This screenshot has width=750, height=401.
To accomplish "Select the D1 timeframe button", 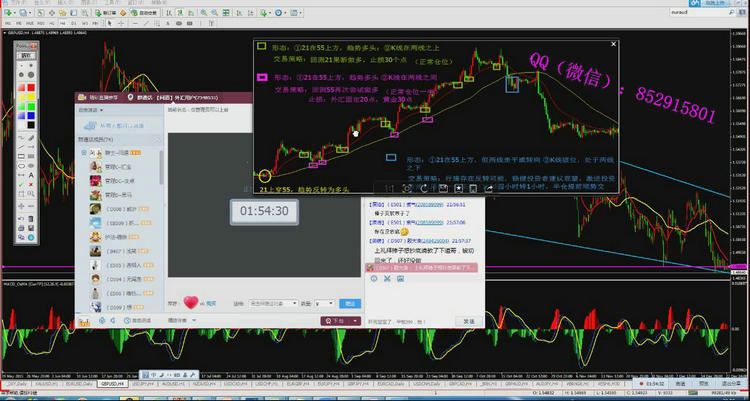I will click(x=74, y=23).
